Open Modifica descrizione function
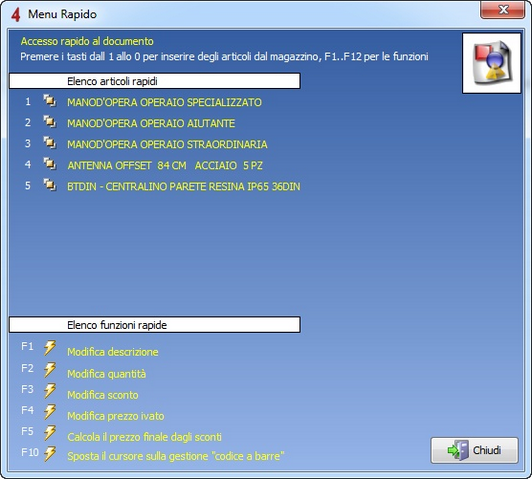The width and height of the screenshot is (532, 479). pyautogui.click(x=113, y=352)
